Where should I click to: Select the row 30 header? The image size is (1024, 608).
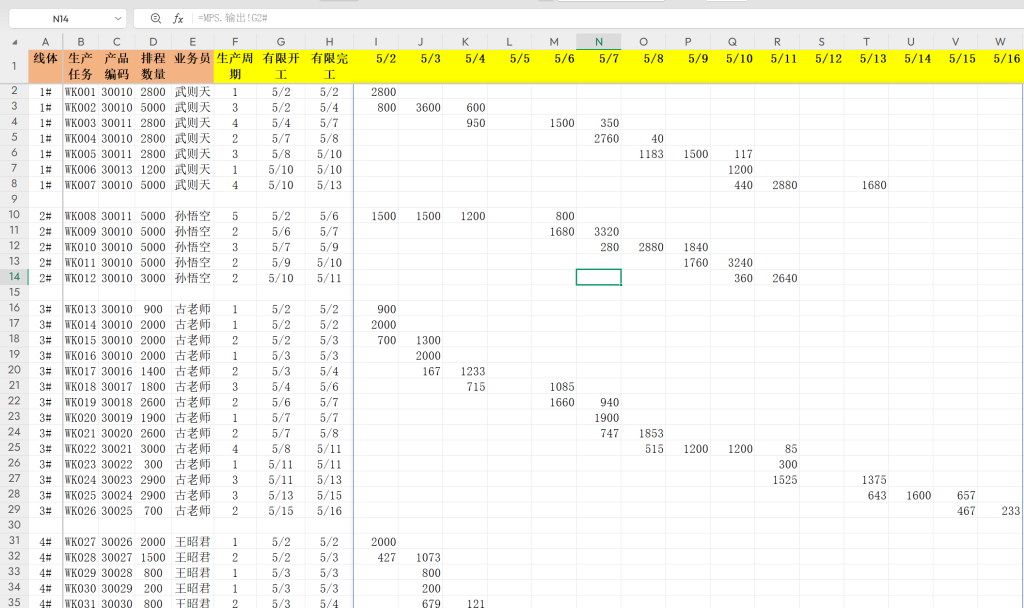click(14, 525)
